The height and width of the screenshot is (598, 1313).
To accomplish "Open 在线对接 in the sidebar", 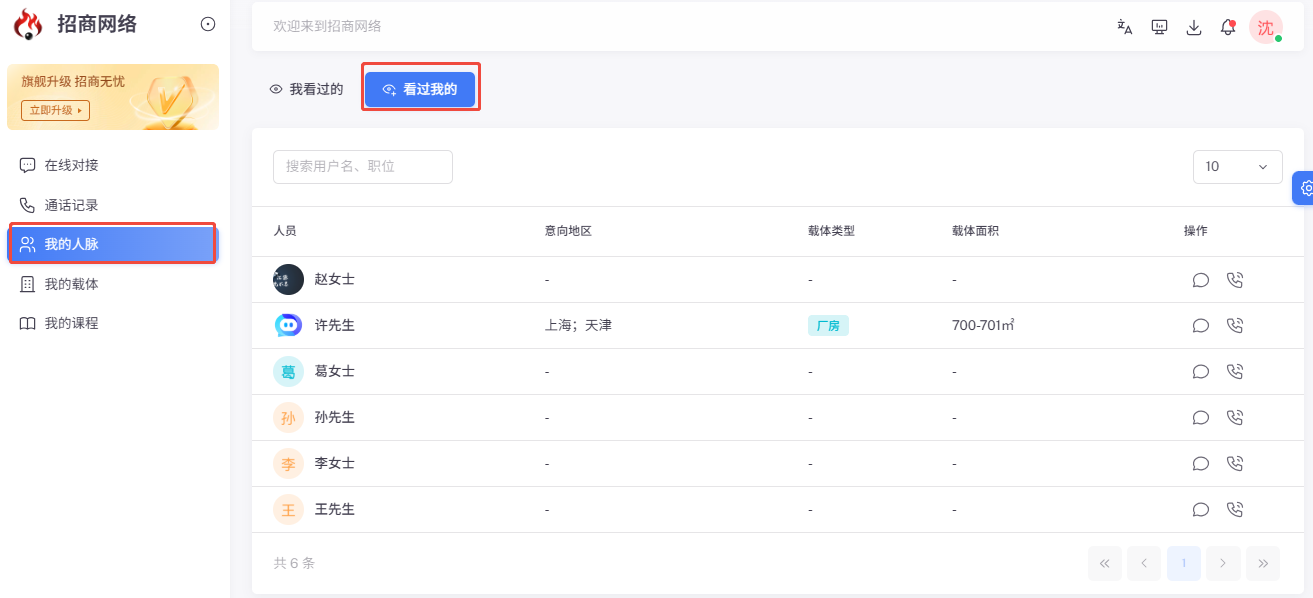I will (x=113, y=165).
